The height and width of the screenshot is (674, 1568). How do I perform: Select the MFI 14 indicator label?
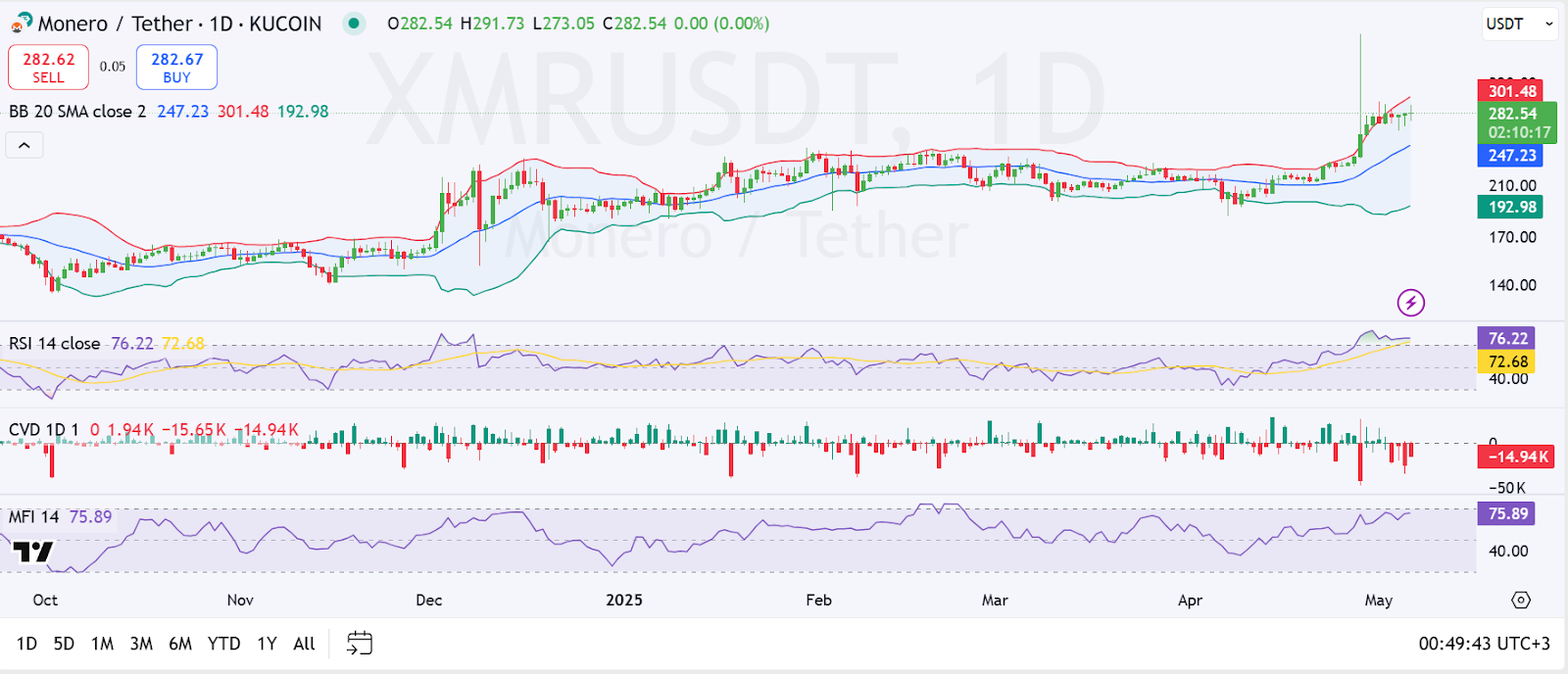(33, 516)
